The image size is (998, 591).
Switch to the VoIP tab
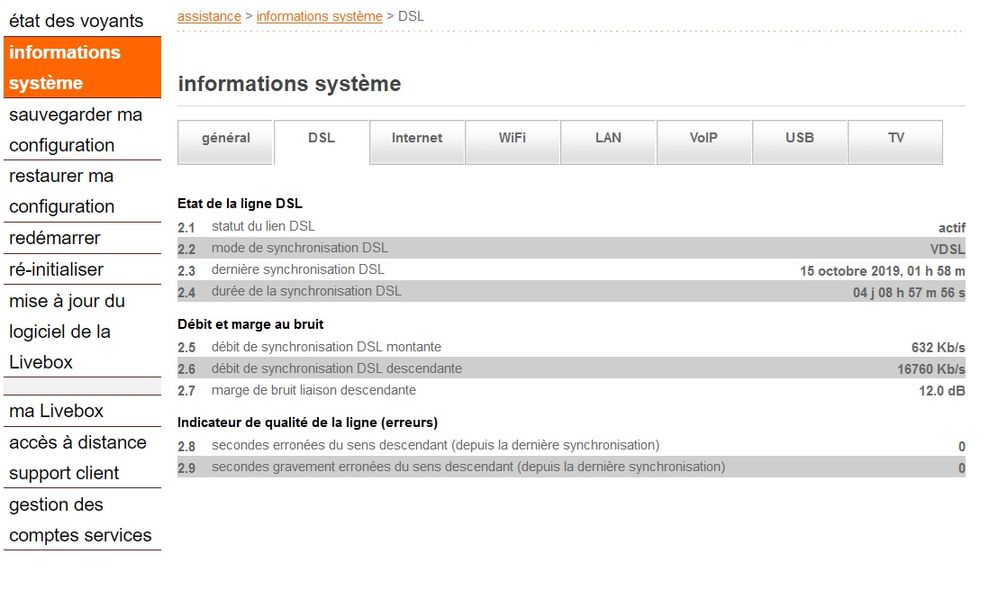coord(704,140)
